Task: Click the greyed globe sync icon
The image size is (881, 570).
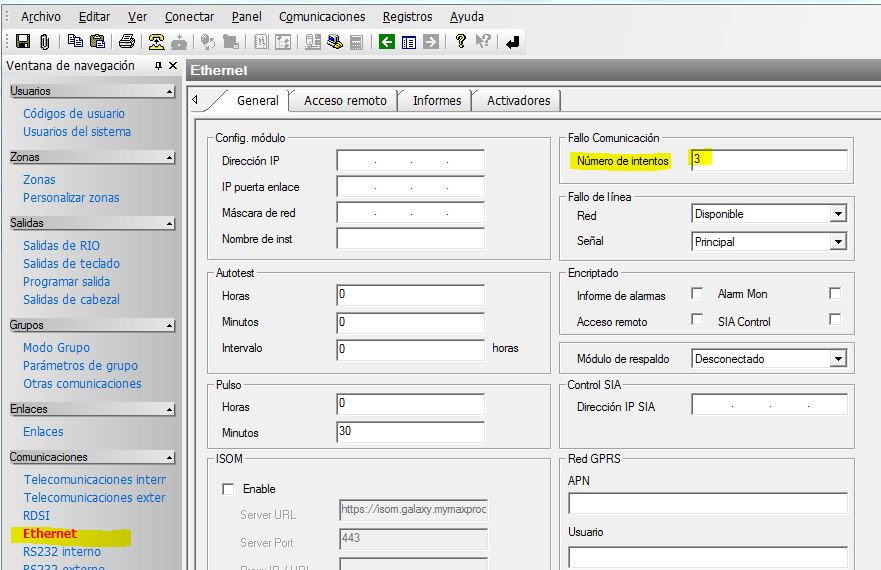Action: tap(208, 42)
